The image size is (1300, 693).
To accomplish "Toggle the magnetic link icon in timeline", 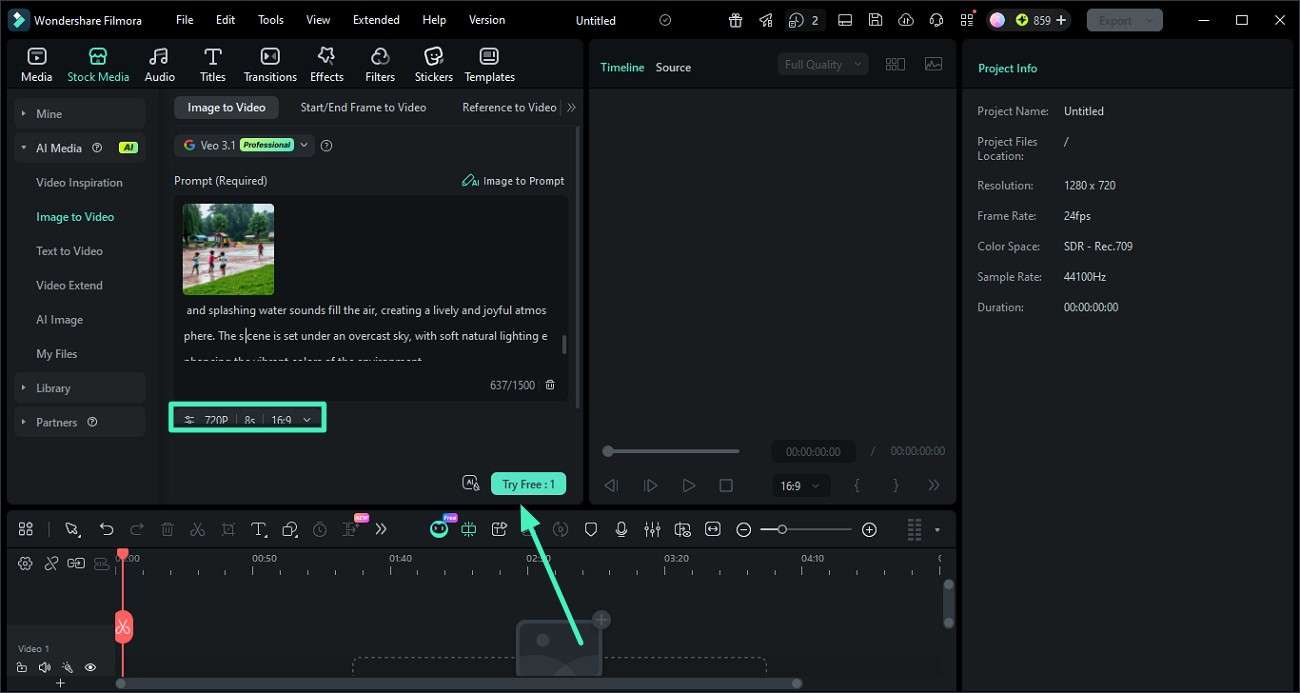I will tap(51, 563).
